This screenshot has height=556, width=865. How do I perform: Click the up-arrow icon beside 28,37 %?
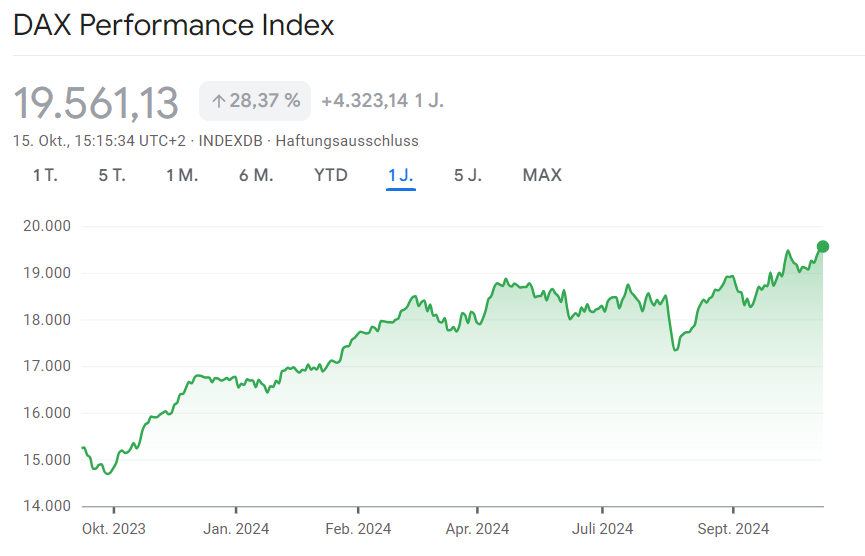(x=219, y=101)
